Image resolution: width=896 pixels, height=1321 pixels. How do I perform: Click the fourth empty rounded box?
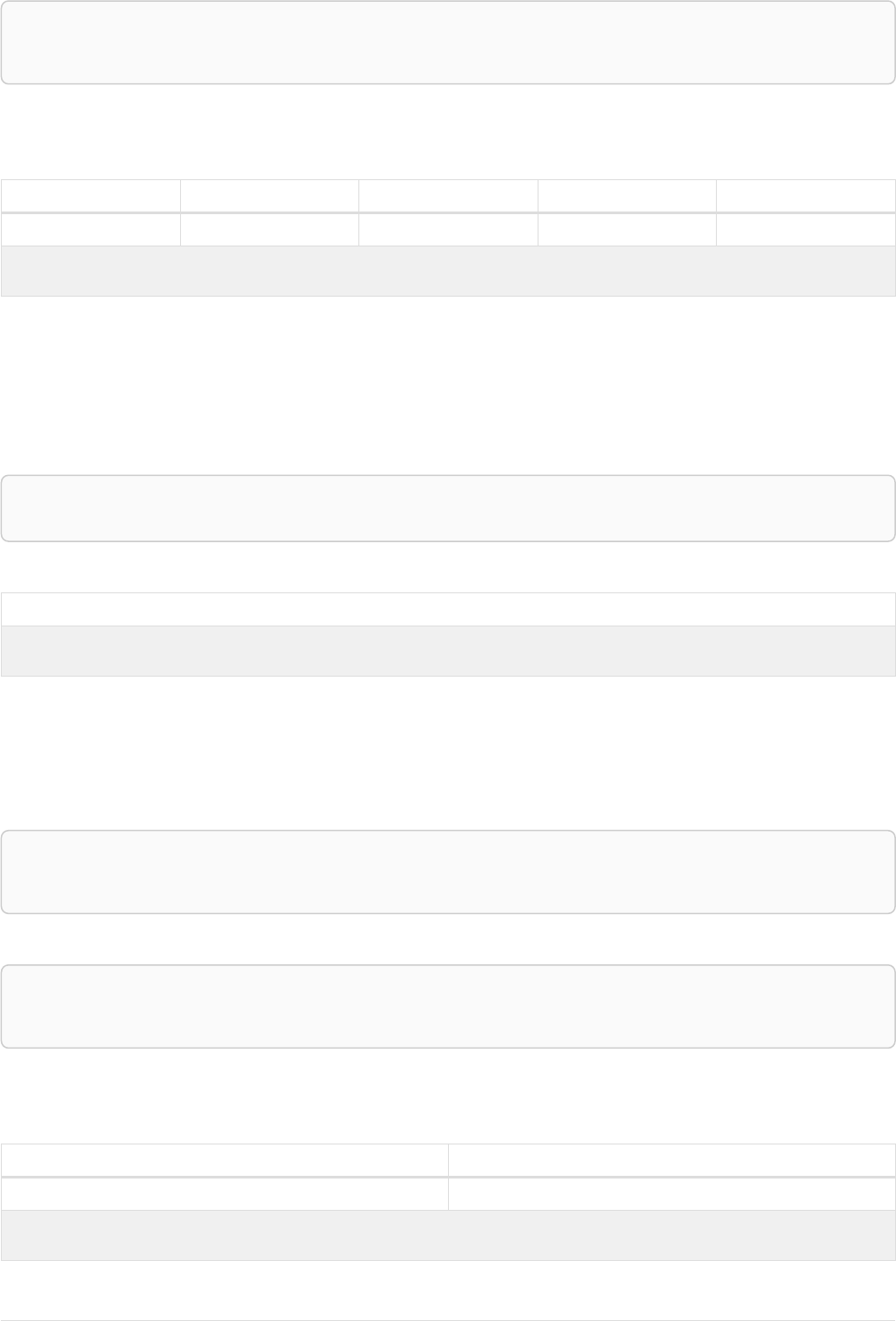[x=448, y=1006]
